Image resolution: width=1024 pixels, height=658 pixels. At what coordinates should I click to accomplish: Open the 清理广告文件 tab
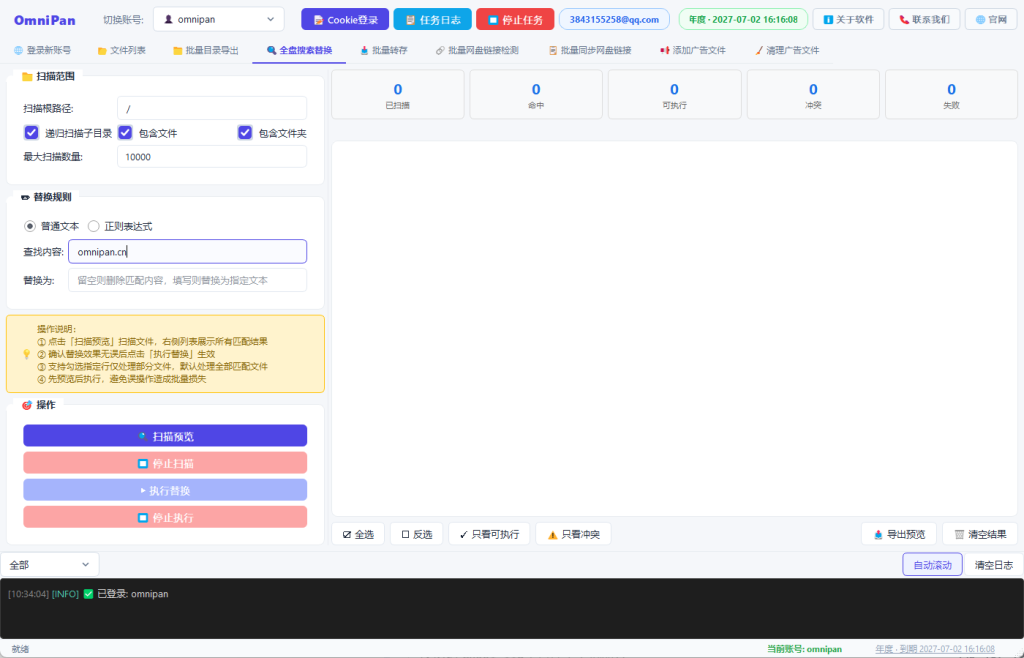tap(786, 50)
